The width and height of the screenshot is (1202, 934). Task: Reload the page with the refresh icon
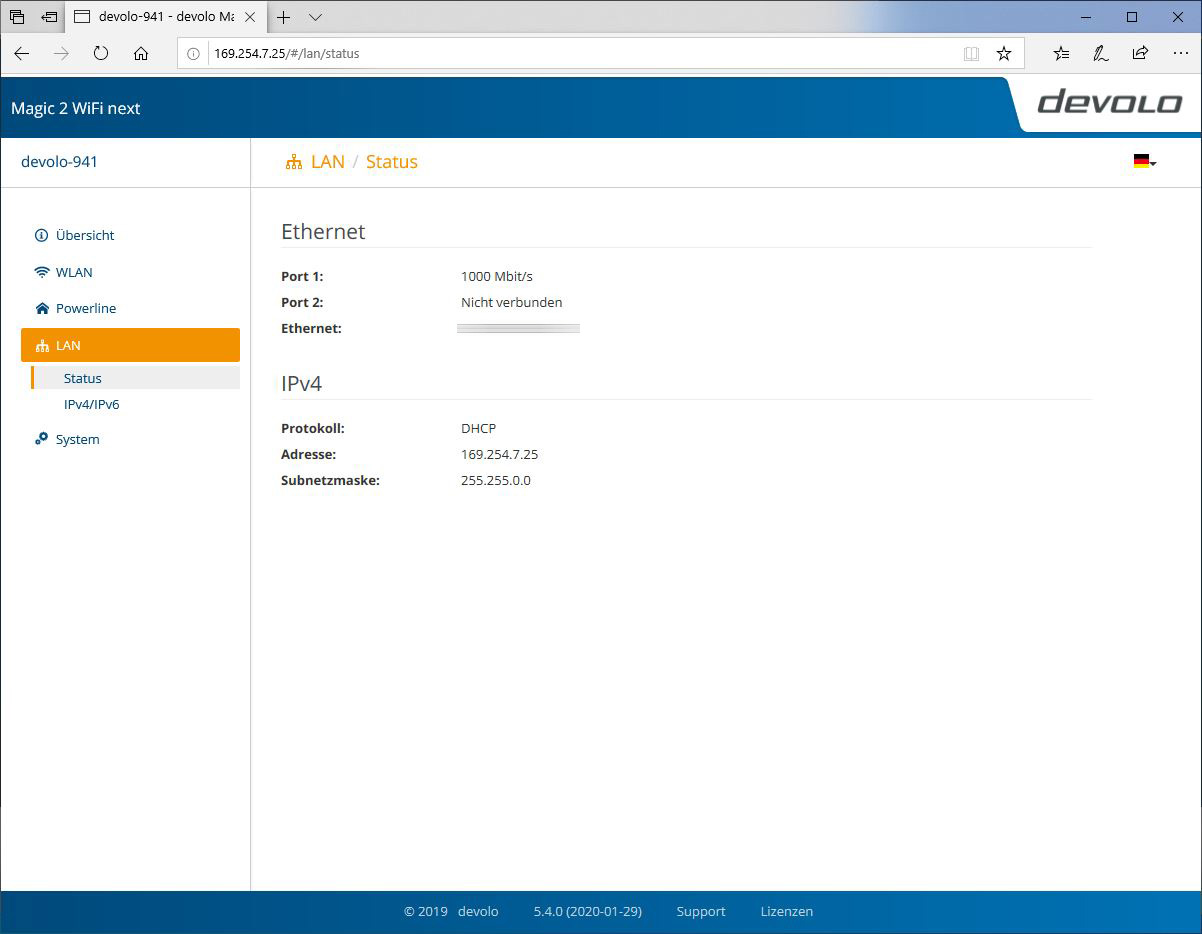point(101,54)
